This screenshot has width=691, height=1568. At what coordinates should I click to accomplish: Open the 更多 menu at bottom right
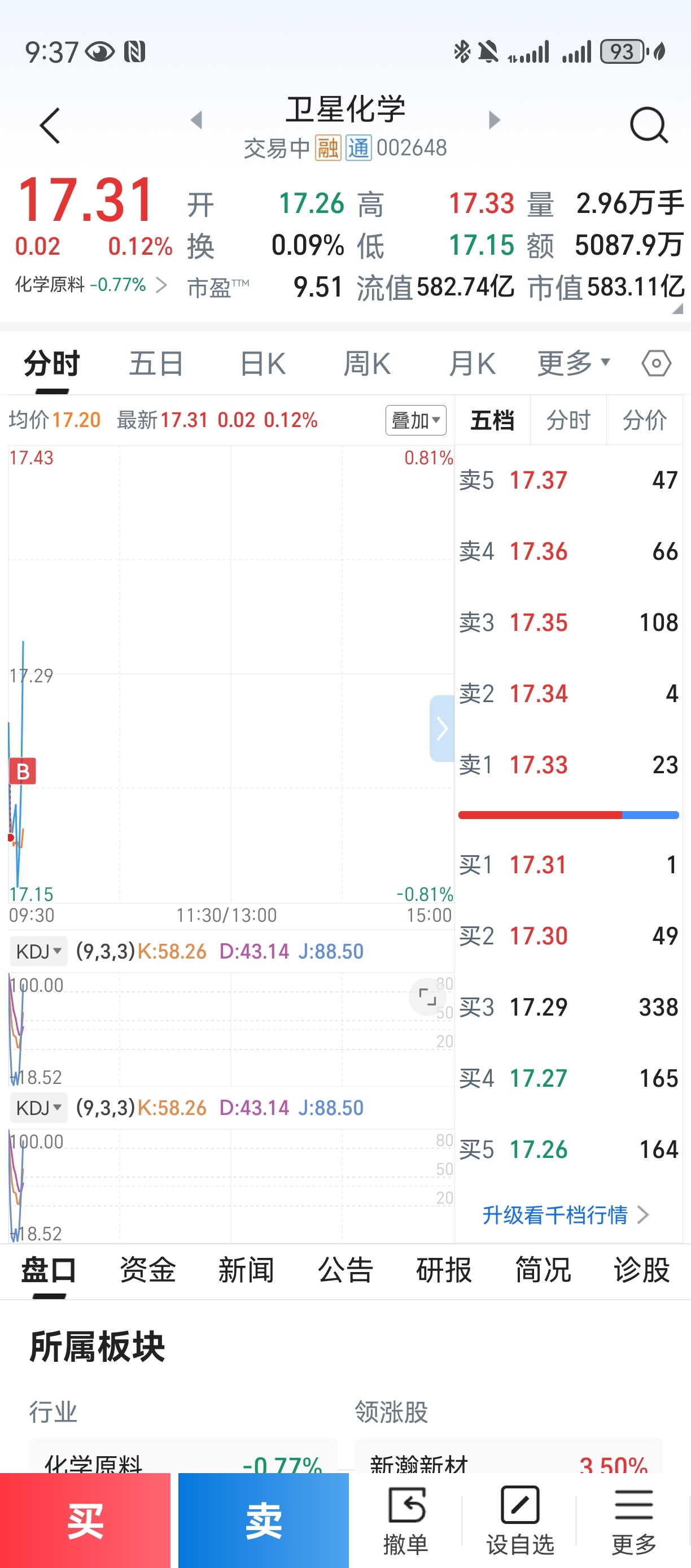[634, 1519]
